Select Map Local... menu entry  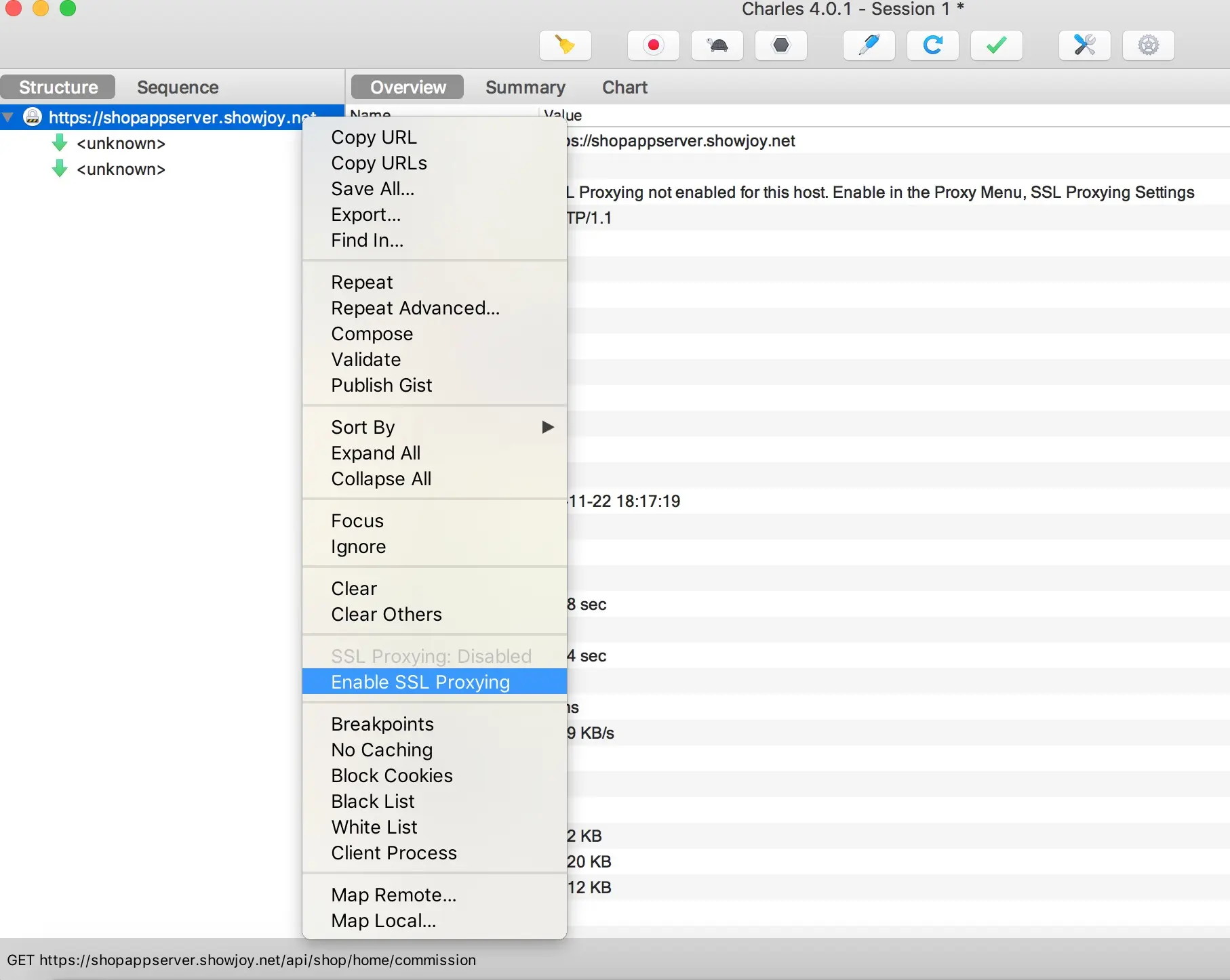[x=435, y=921]
